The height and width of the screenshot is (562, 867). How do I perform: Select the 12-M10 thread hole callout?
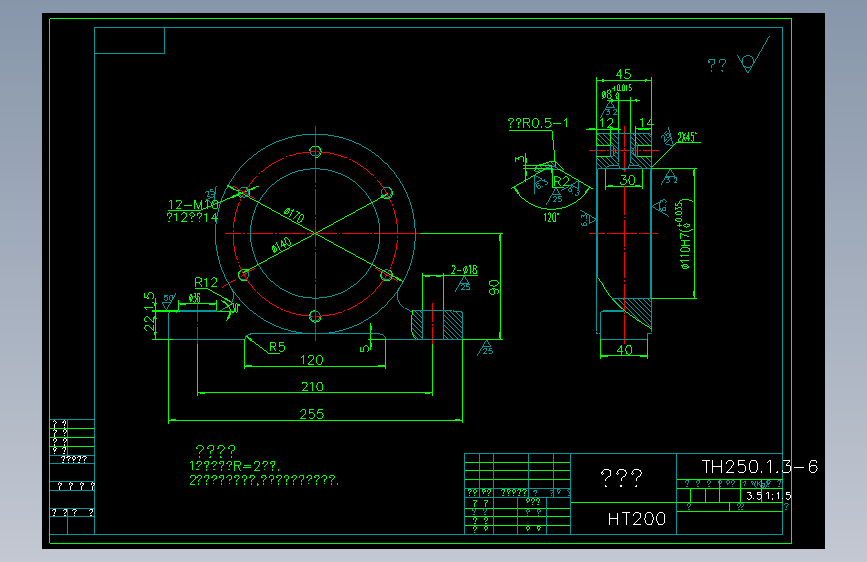pos(193,205)
